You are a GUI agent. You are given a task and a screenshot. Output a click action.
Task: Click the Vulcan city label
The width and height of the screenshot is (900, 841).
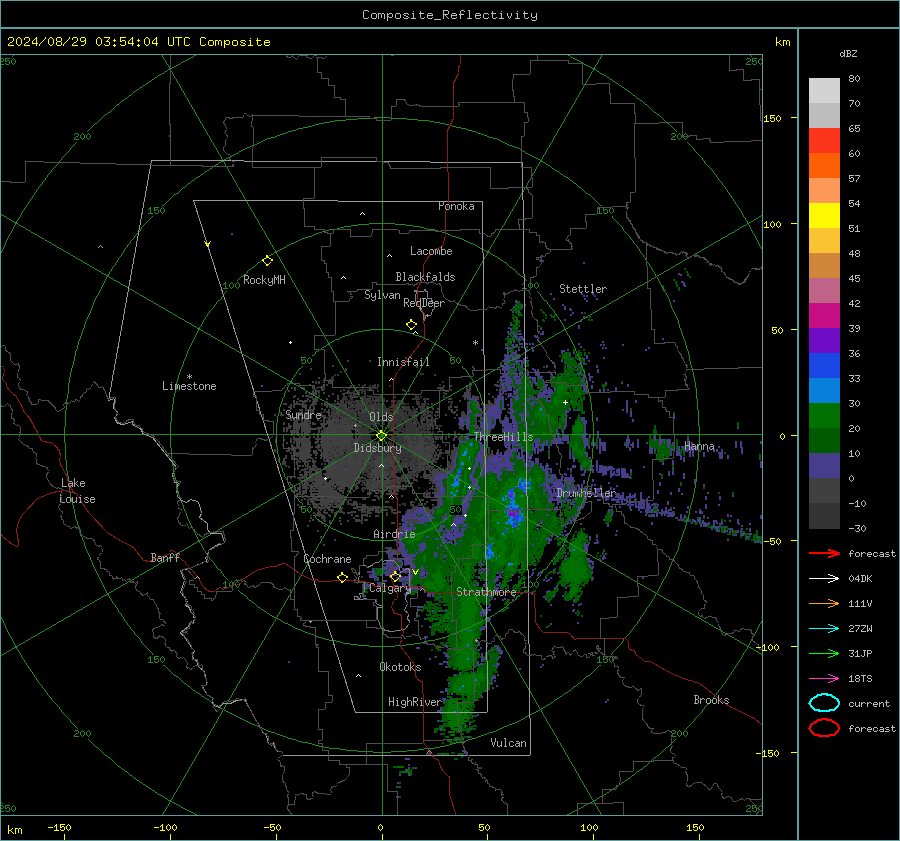coord(508,743)
